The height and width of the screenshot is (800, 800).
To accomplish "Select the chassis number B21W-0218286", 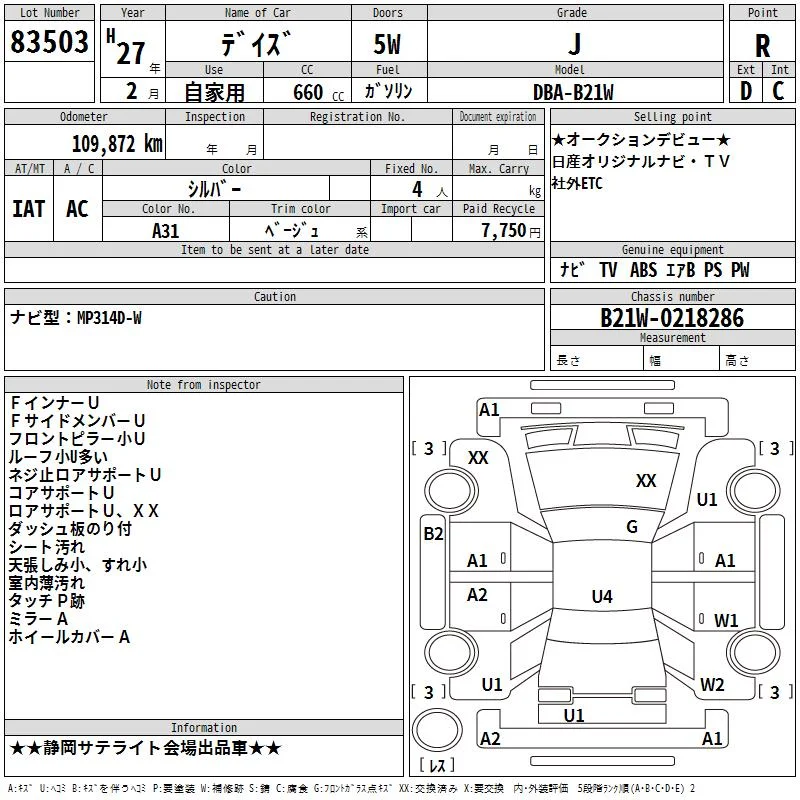I will pos(672,318).
